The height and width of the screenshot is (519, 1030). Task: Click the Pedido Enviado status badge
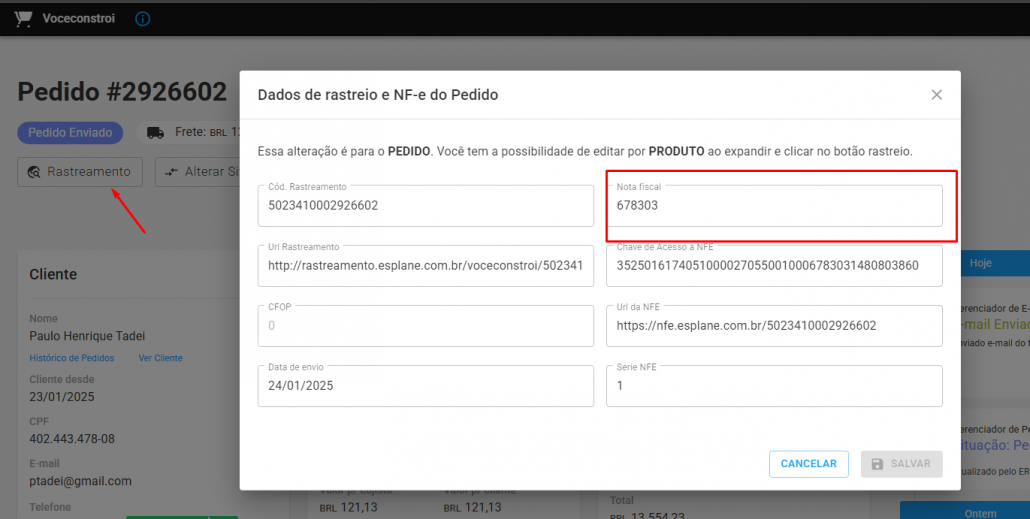click(x=70, y=132)
